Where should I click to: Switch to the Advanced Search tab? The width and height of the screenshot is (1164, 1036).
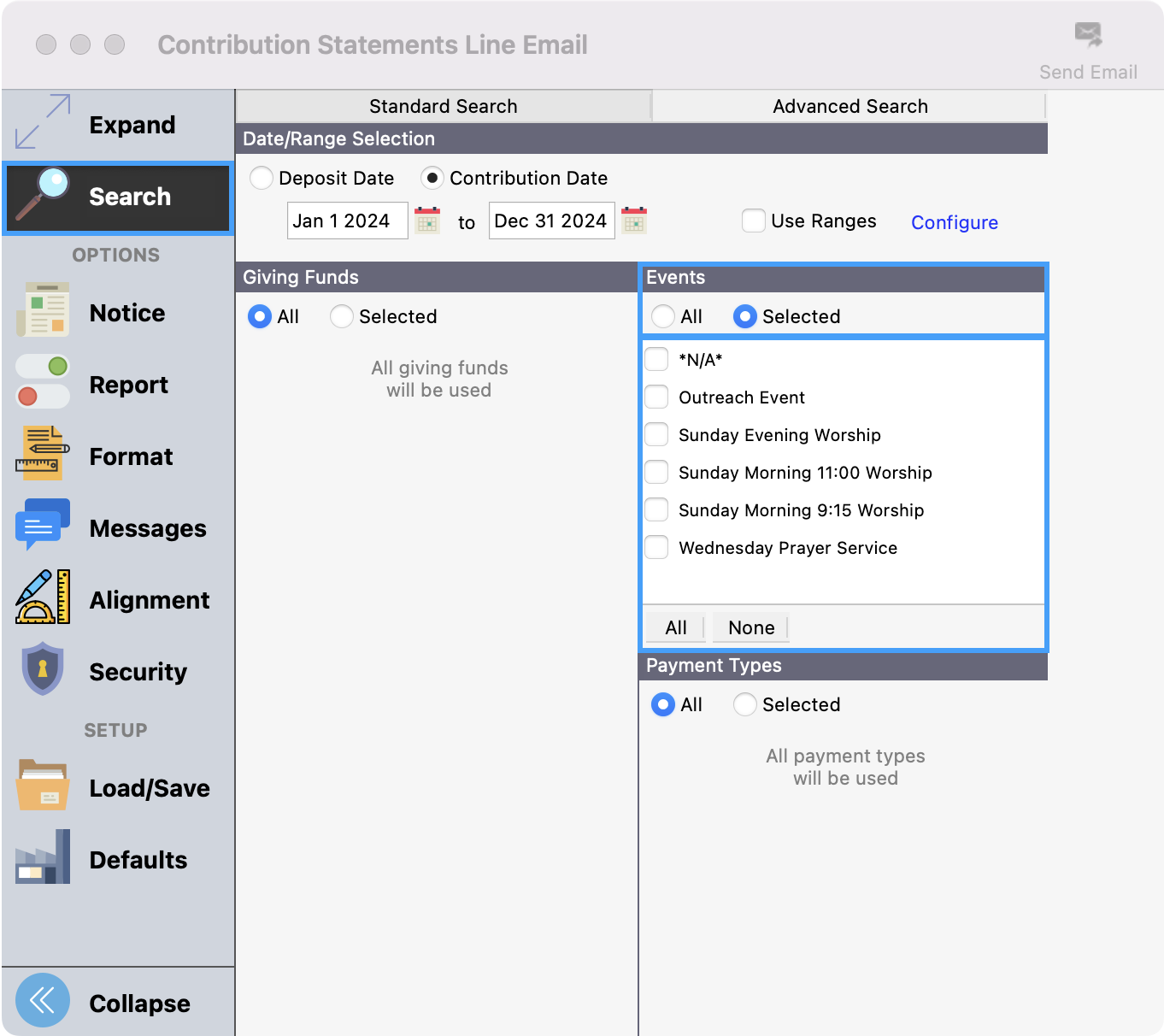[849, 106]
